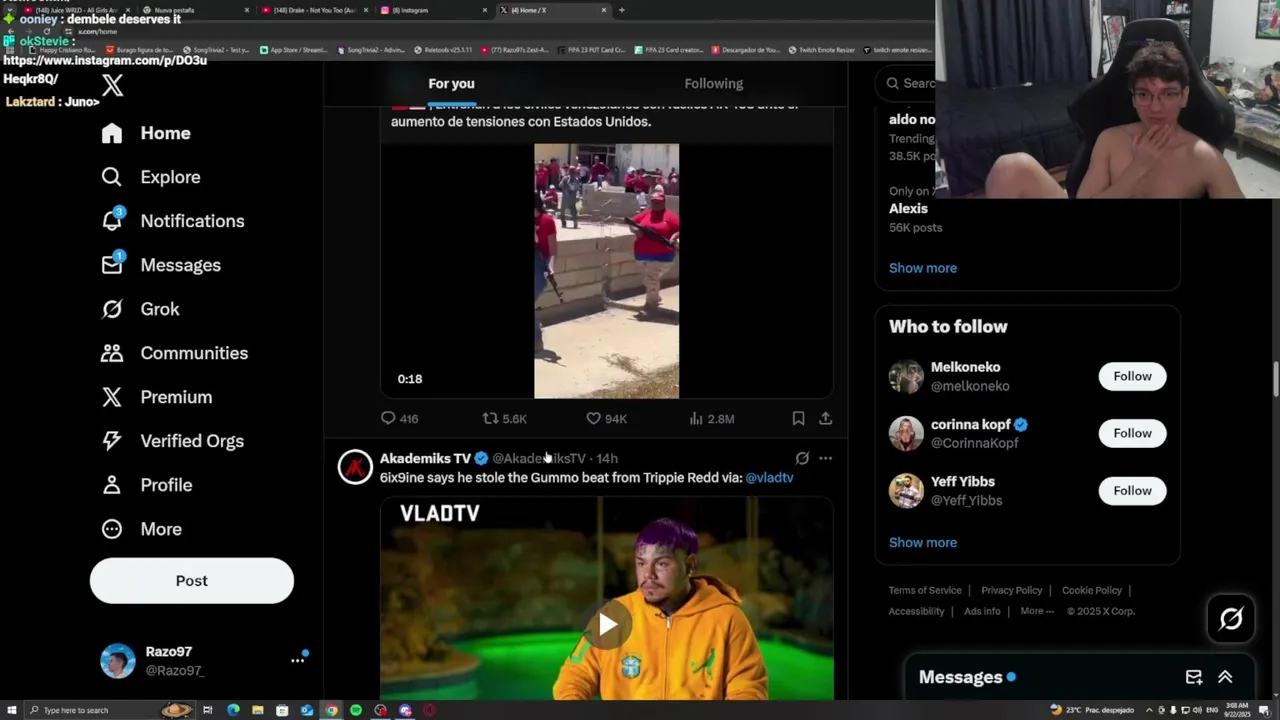This screenshot has height=720, width=1280.
Task: Open Spotify from the taskbar
Action: coord(356,710)
